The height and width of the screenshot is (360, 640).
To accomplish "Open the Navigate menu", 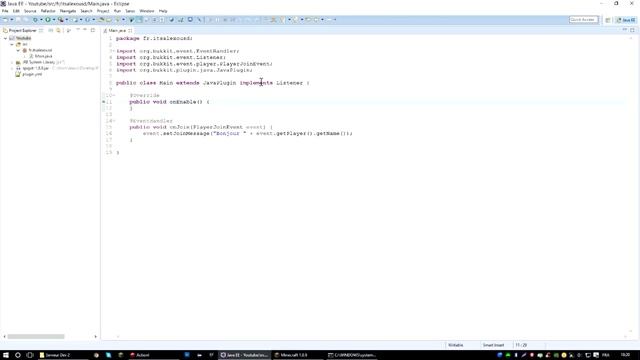I will click(x=68, y=11).
